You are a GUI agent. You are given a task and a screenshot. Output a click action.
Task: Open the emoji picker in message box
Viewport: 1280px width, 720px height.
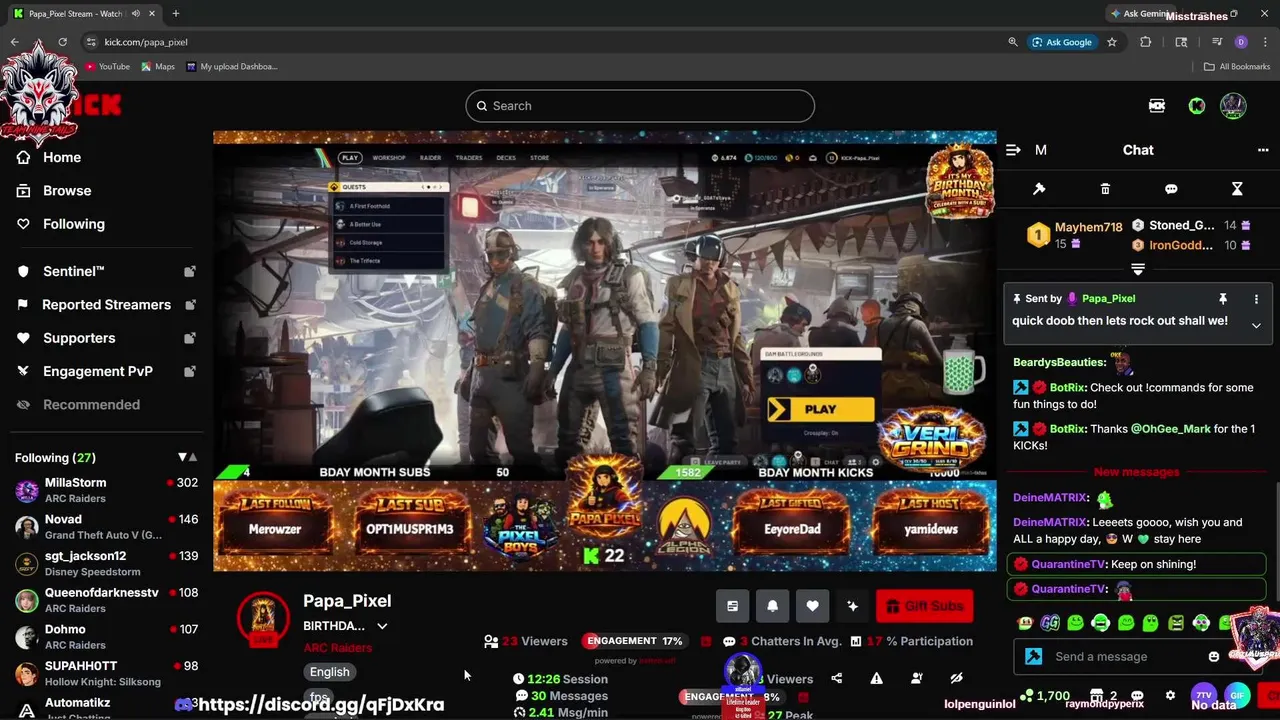(1214, 657)
